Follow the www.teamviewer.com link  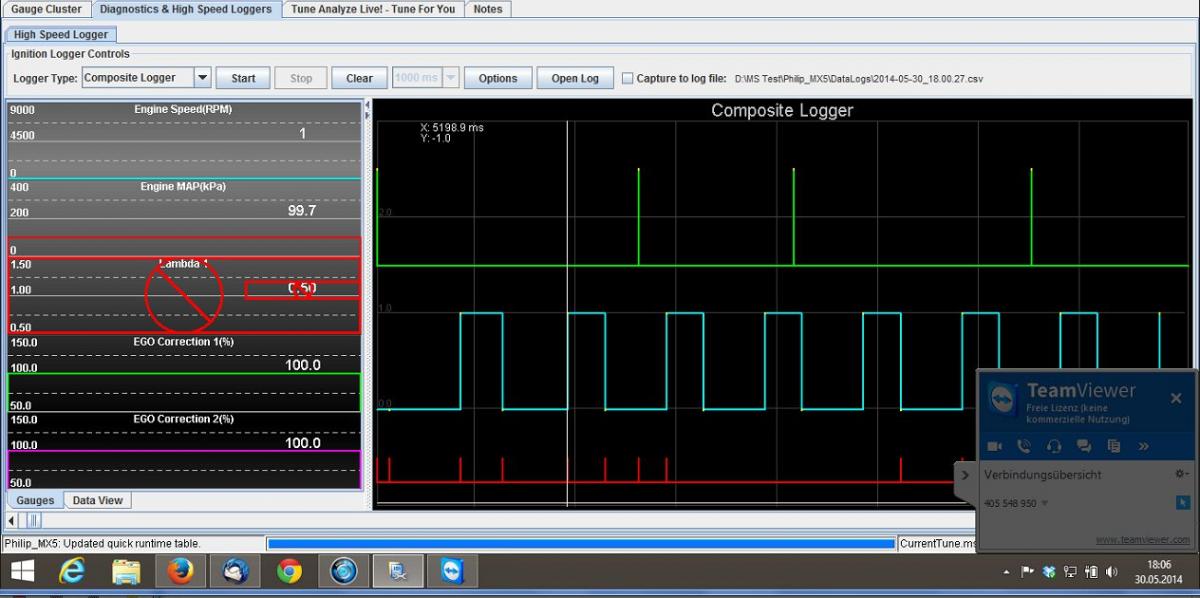point(1142,540)
